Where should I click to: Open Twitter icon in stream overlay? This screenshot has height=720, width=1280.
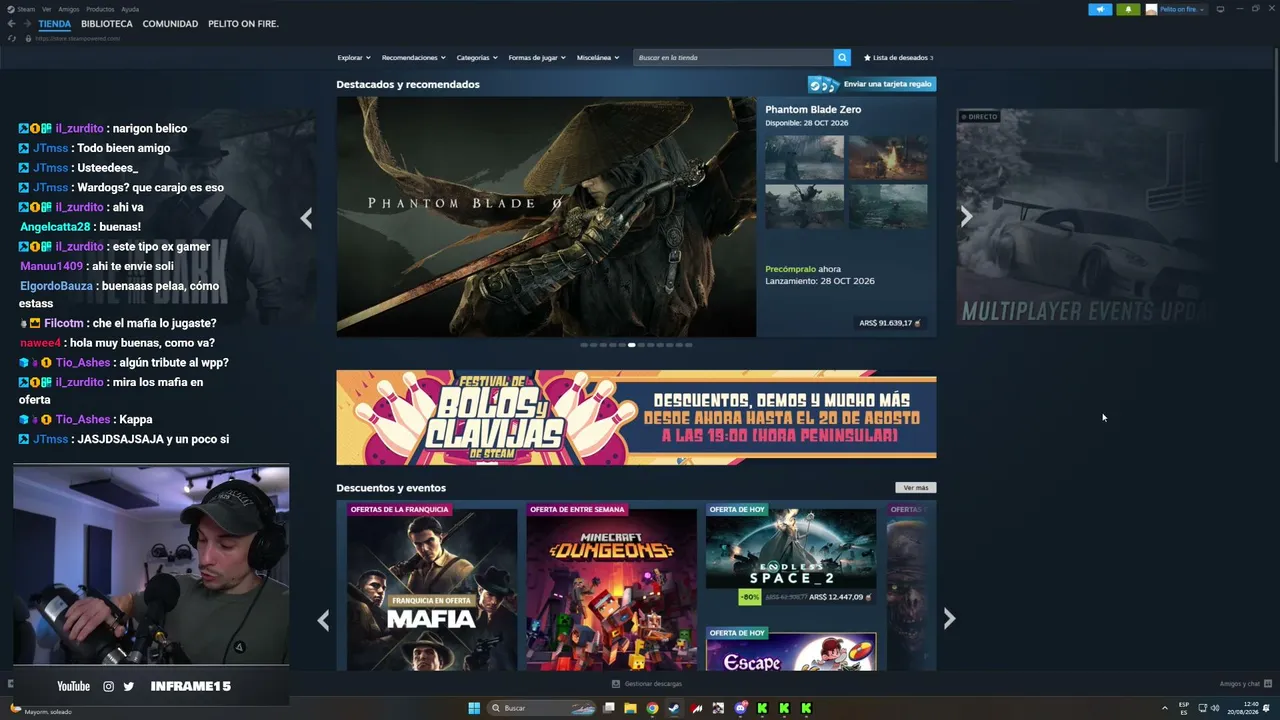128,686
